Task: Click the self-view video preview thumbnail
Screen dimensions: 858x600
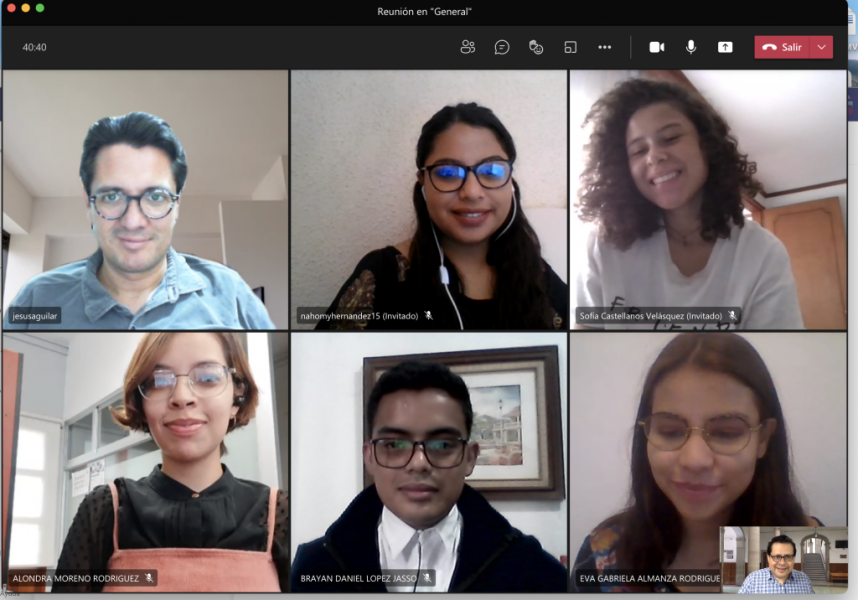Action: point(783,560)
